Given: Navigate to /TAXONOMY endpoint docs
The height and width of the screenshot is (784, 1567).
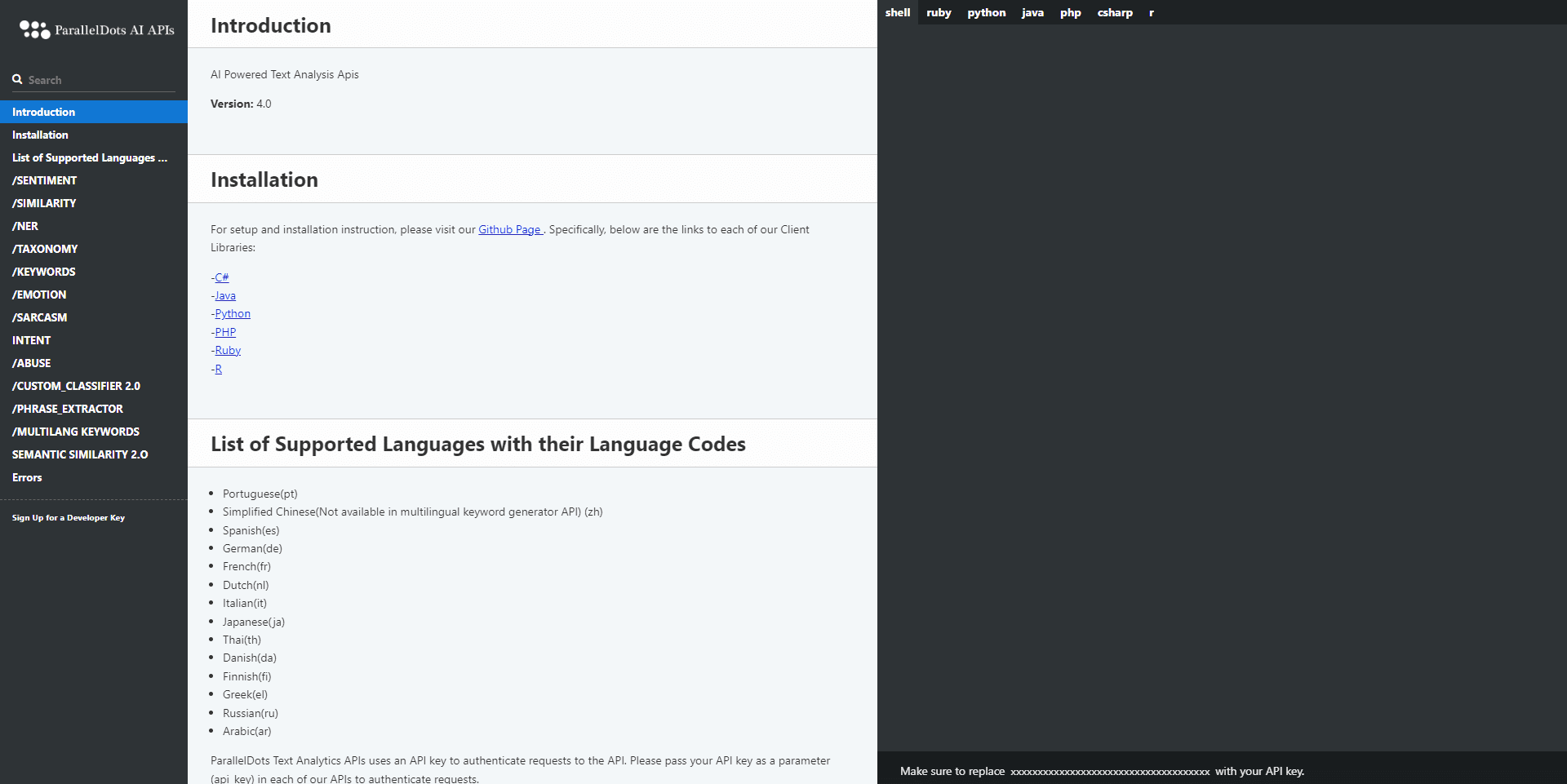Looking at the screenshot, I should pos(45,249).
